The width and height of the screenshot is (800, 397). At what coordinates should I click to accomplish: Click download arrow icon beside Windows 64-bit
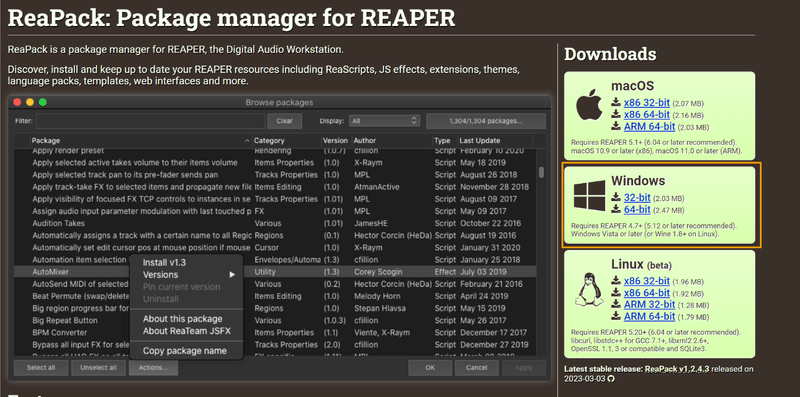[616, 209]
